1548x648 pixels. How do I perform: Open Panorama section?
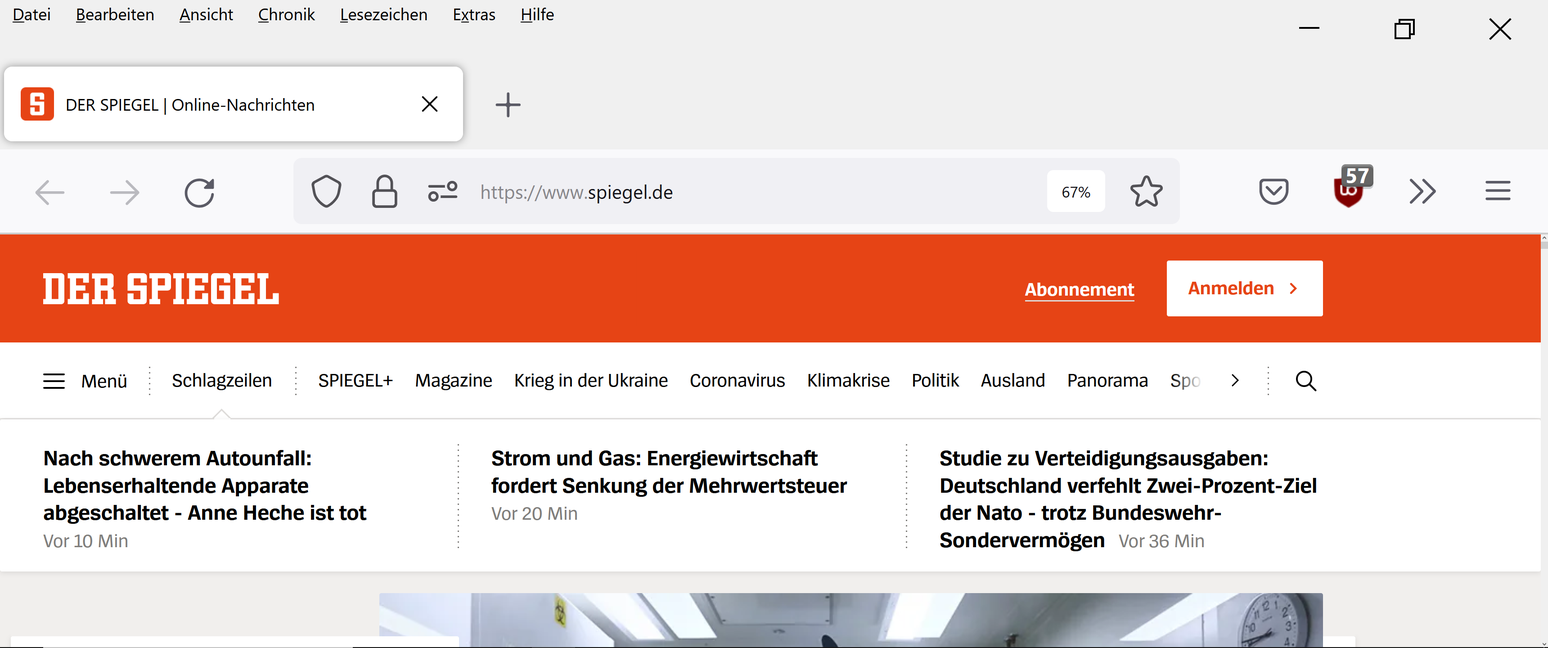[x=1107, y=381]
